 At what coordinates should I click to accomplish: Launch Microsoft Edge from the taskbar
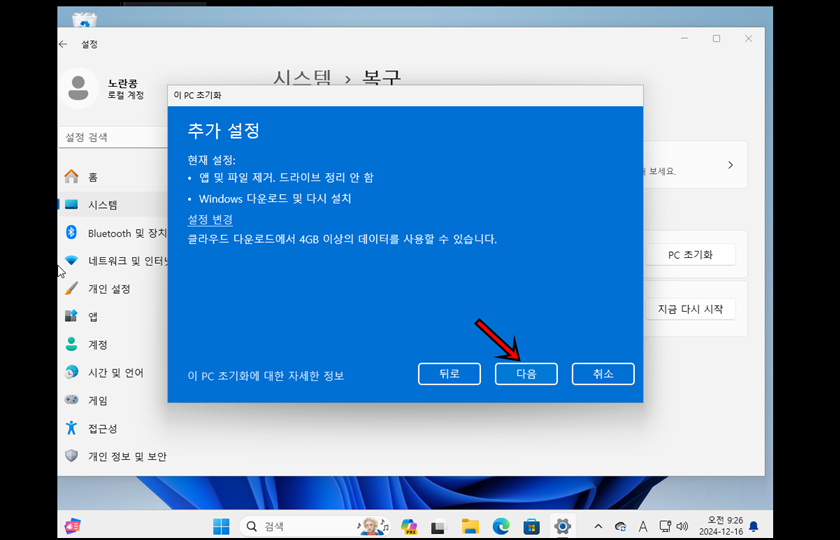pyautogui.click(x=501, y=526)
